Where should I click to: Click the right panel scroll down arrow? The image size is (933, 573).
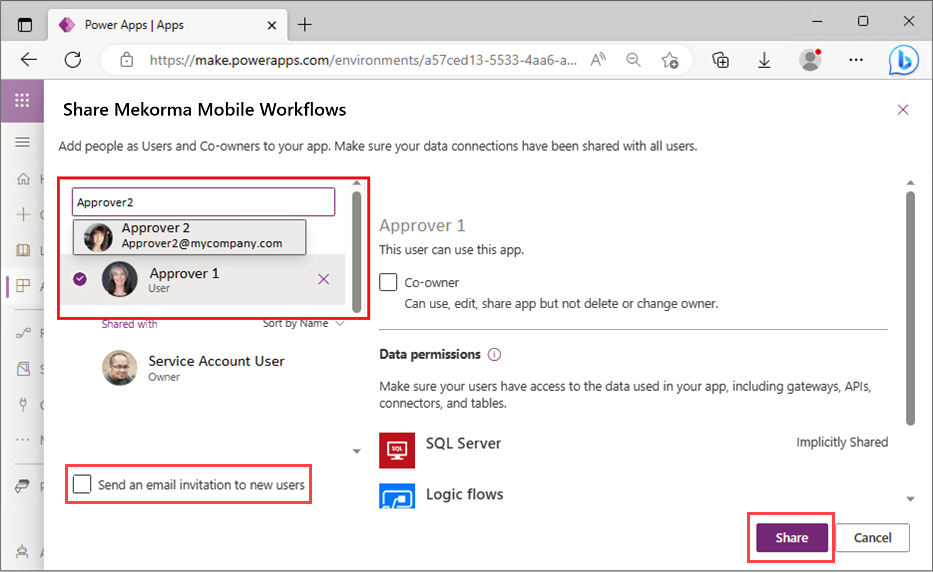tap(910, 499)
